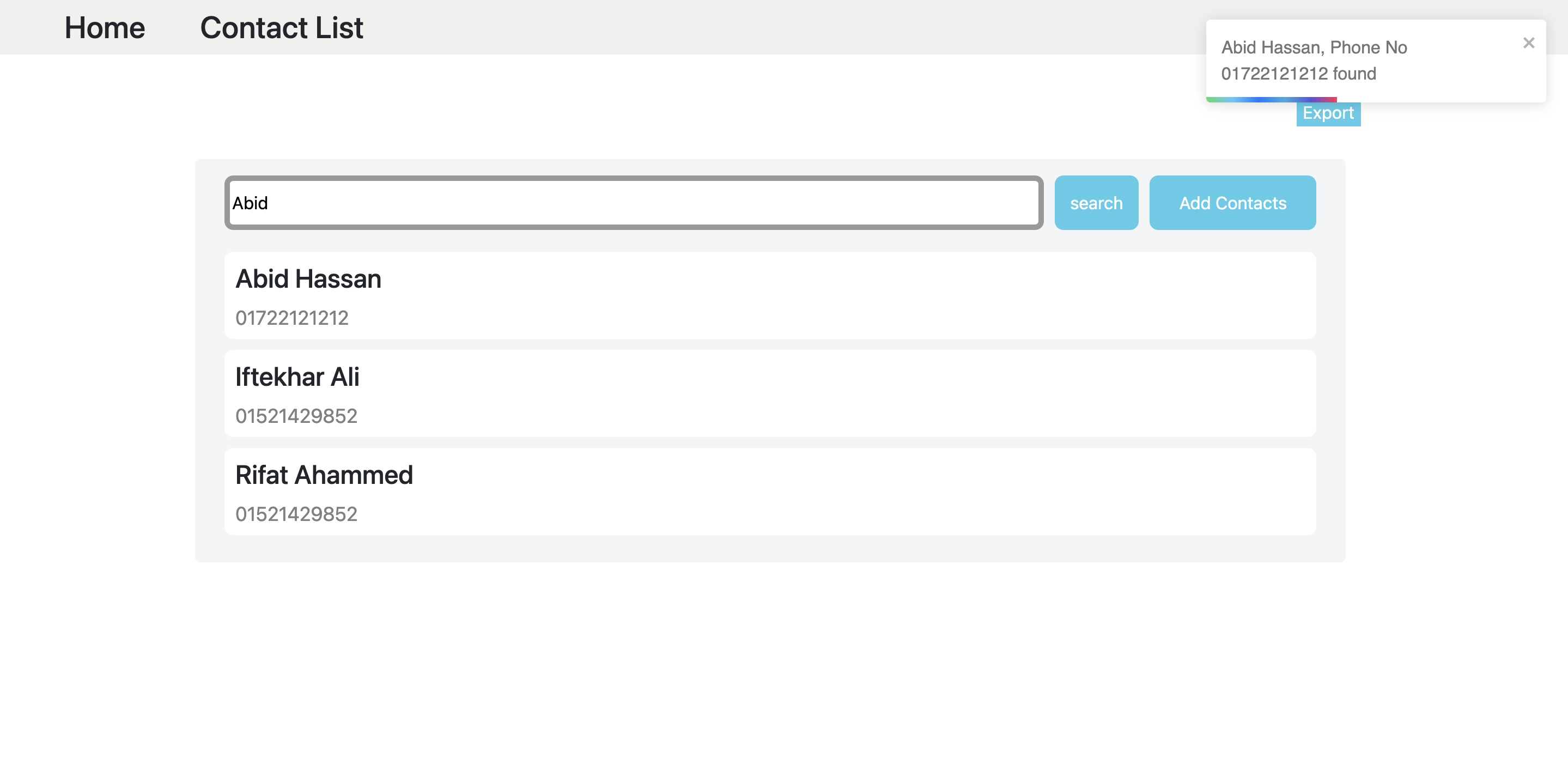Click Rifat Ahammed's phone number
The width and height of the screenshot is (1568, 776).
(297, 514)
